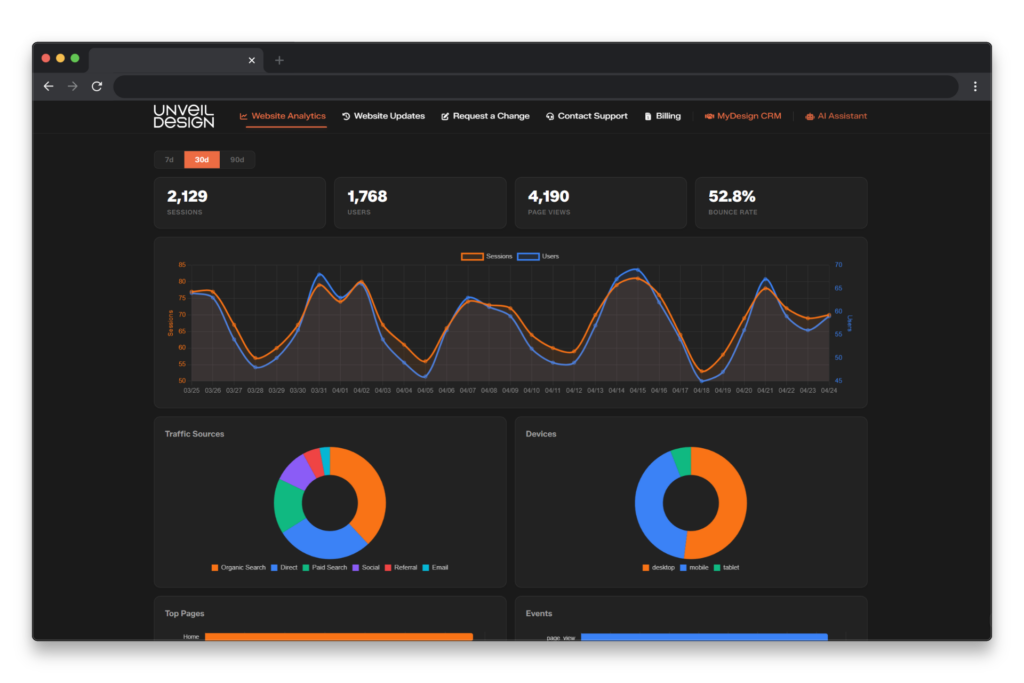Open a new tab with plus icon

coord(279,60)
